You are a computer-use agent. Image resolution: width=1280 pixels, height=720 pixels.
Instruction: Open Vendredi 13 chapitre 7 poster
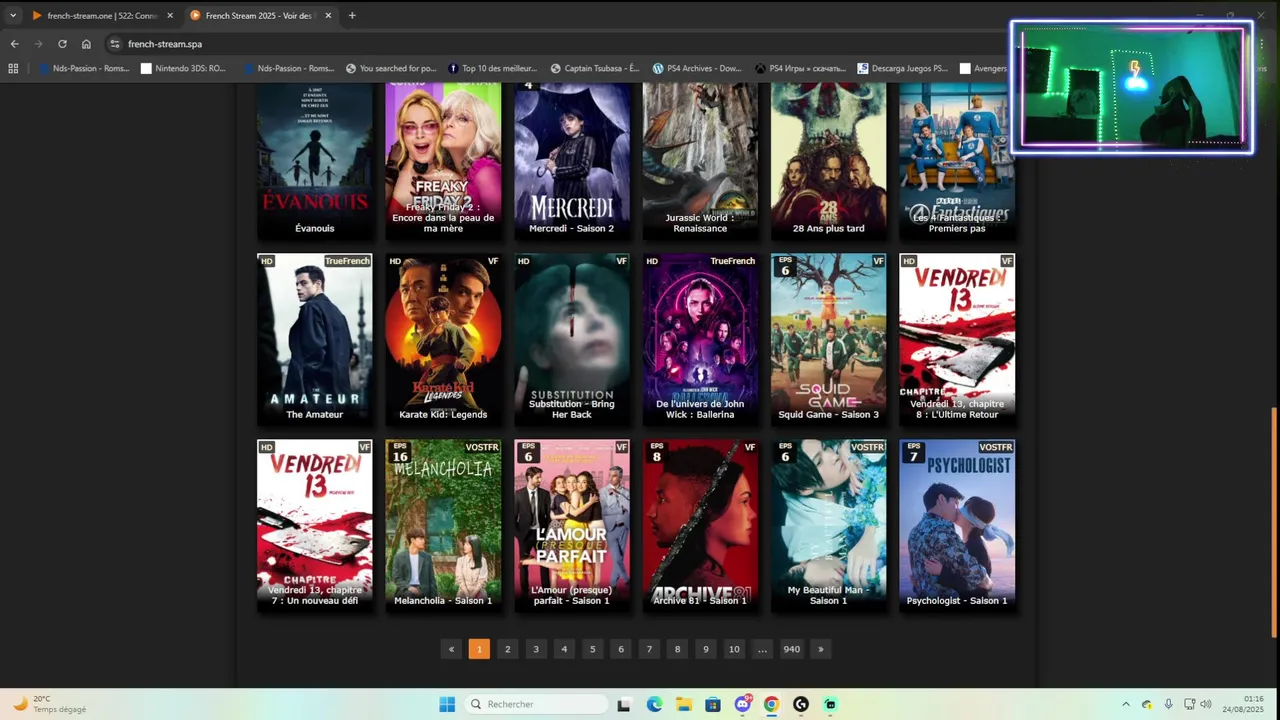pos(315,525)
